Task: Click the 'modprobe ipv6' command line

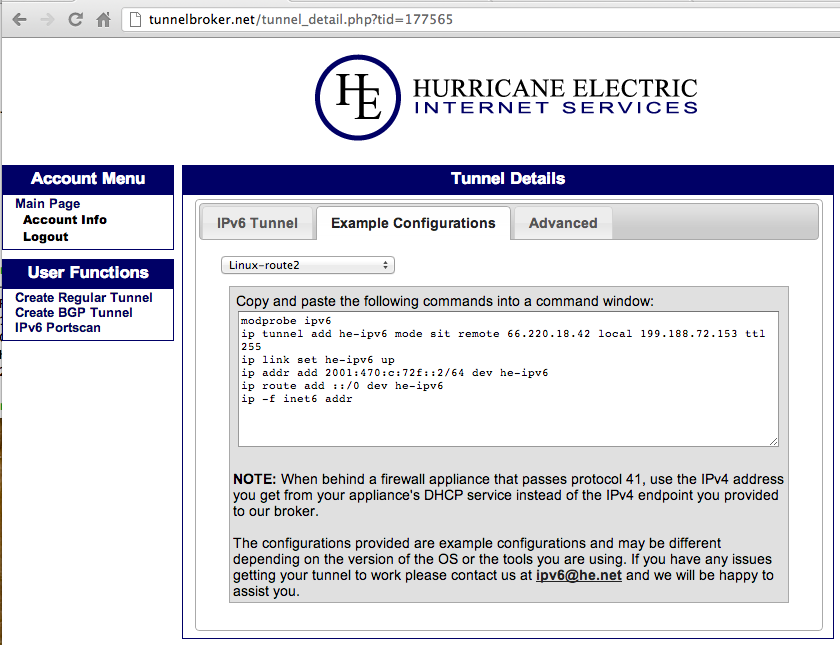Action: (x=286, y=321)
